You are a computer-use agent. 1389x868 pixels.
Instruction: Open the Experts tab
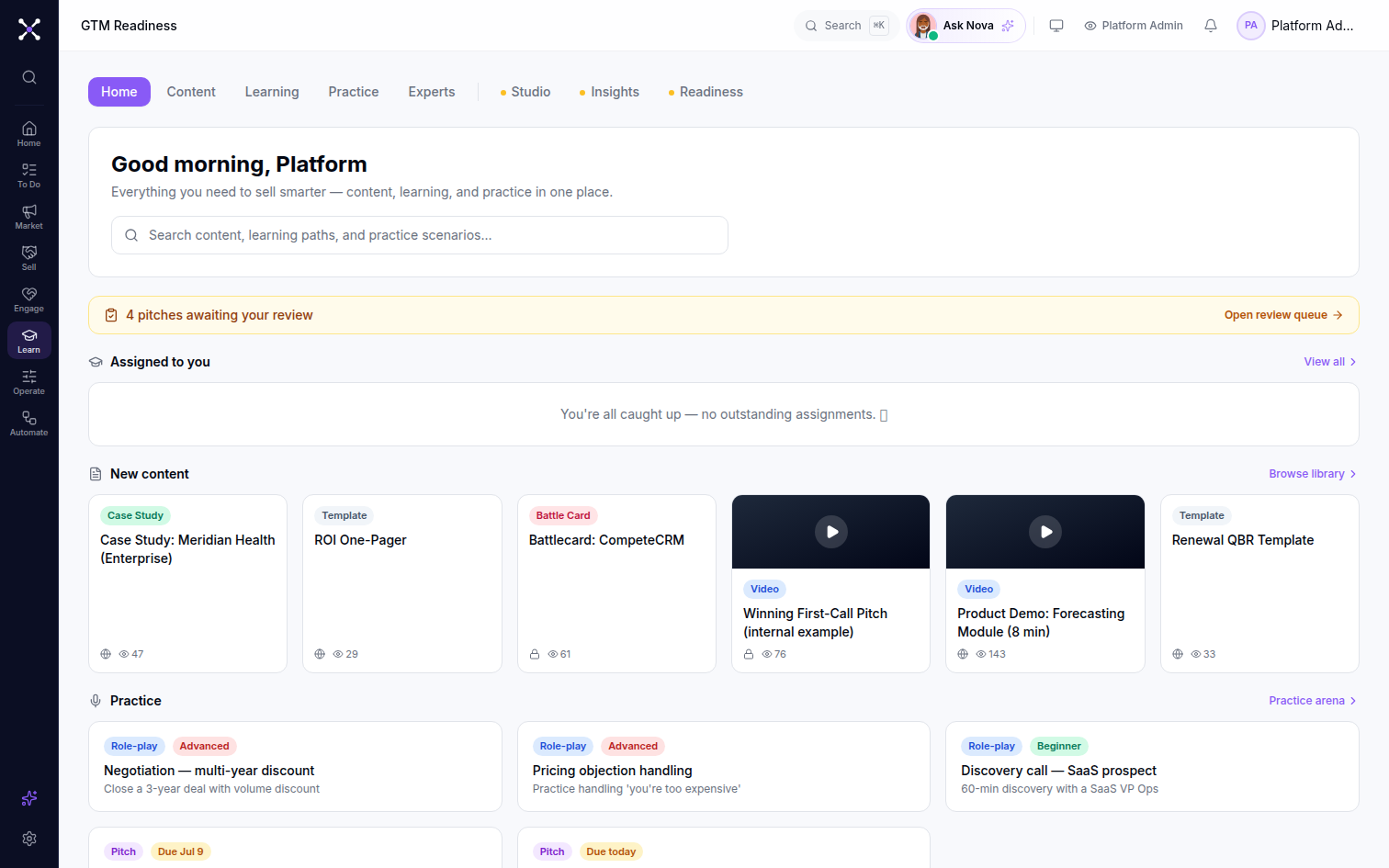click(x=432, y=92)
